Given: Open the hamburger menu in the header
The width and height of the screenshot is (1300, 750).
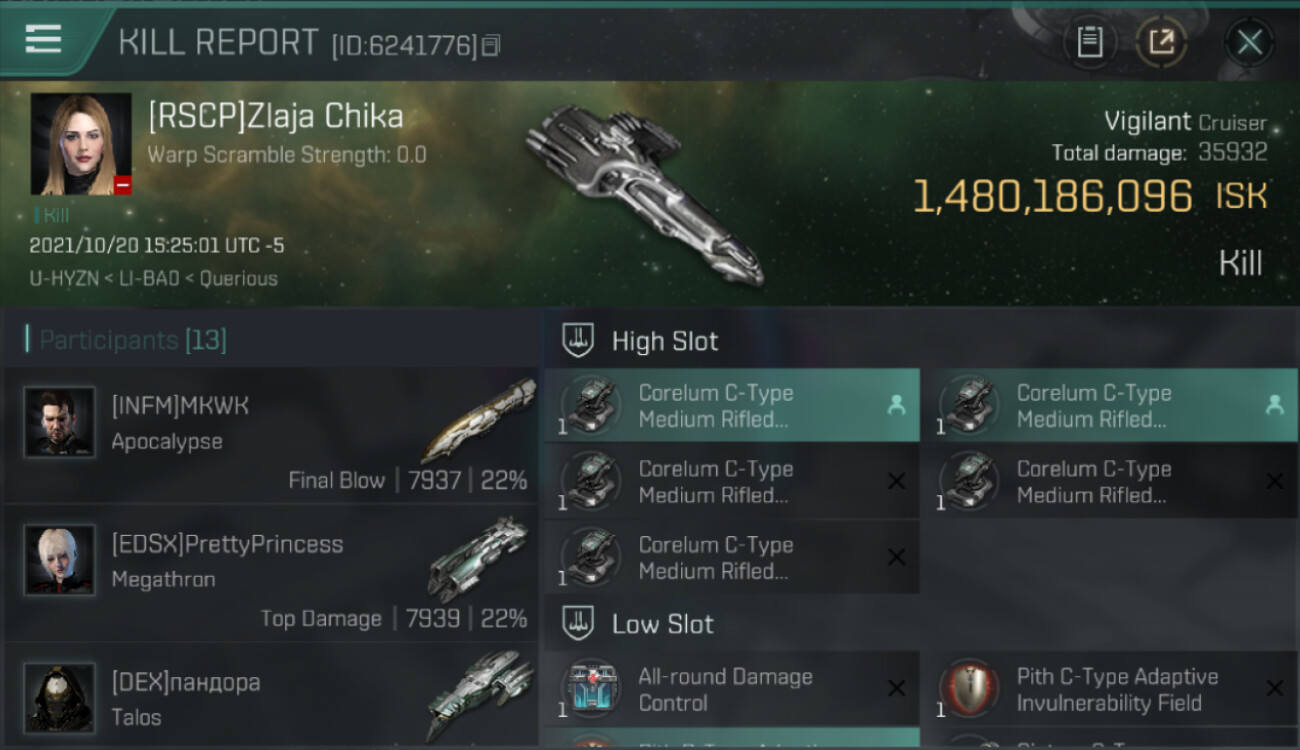Looking at the screenshot, I should tap(43, 39).
